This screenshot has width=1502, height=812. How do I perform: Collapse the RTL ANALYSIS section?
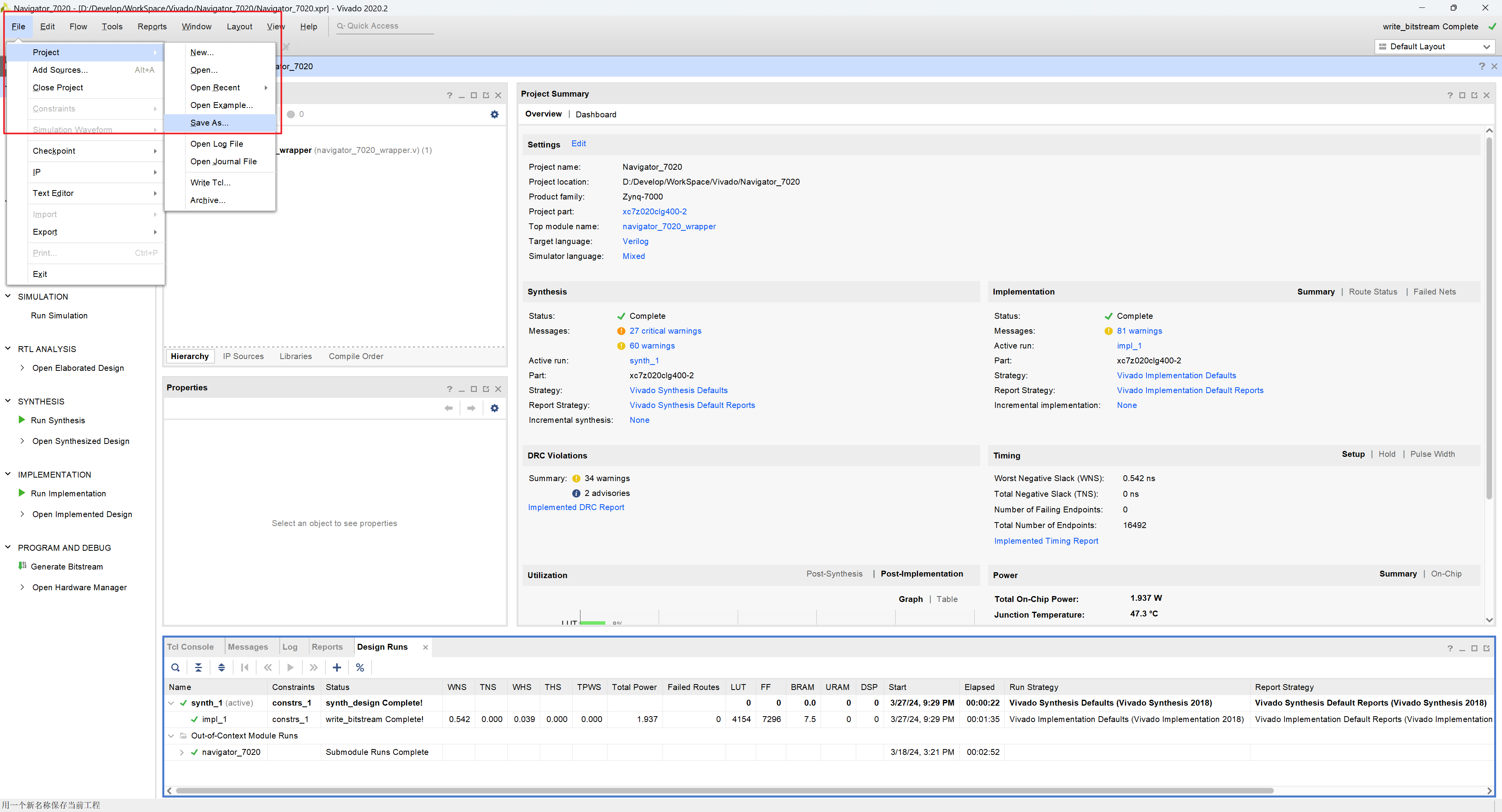click(x=8, y=349)
